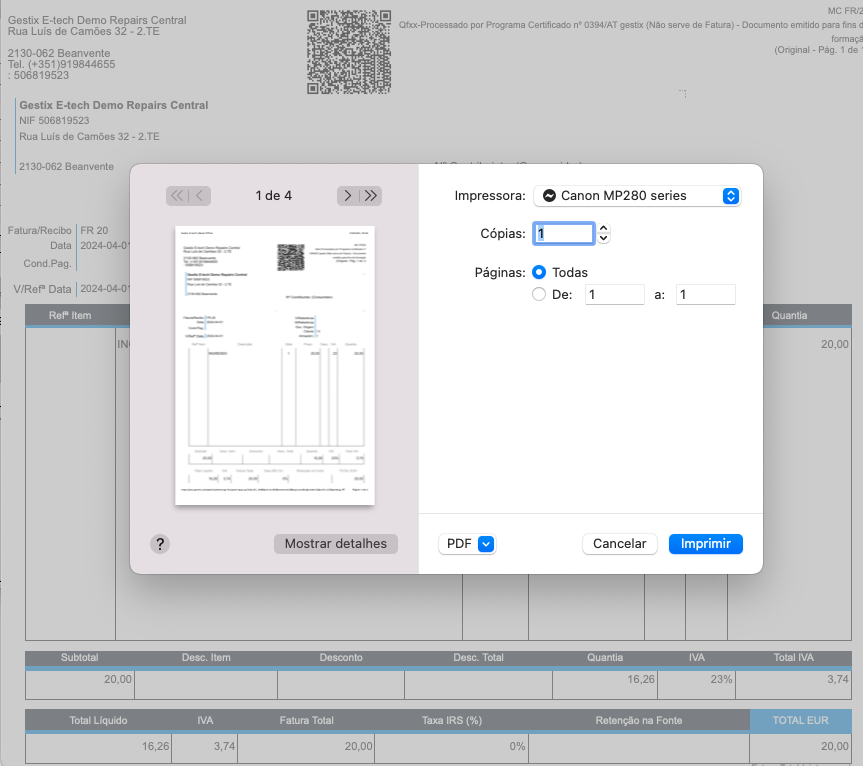This screenshot has height=766, width=863.
Task: Select De page range radio button
Action: point(539,294)
